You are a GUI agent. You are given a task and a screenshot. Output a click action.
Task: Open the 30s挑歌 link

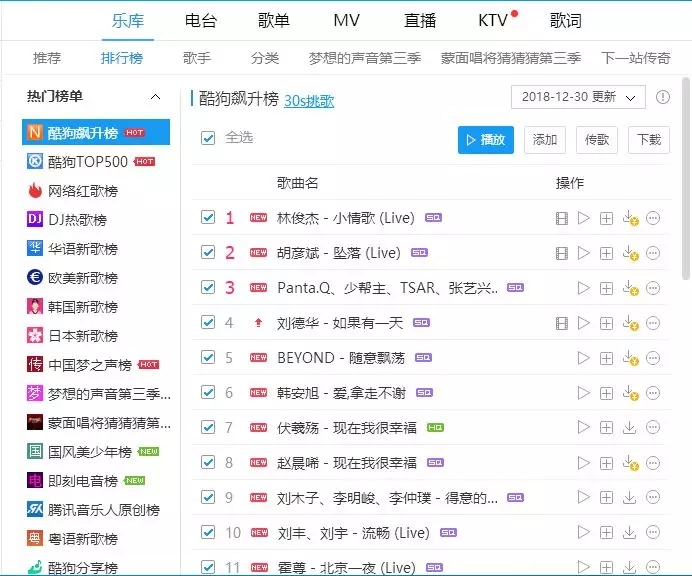point(309,101)
